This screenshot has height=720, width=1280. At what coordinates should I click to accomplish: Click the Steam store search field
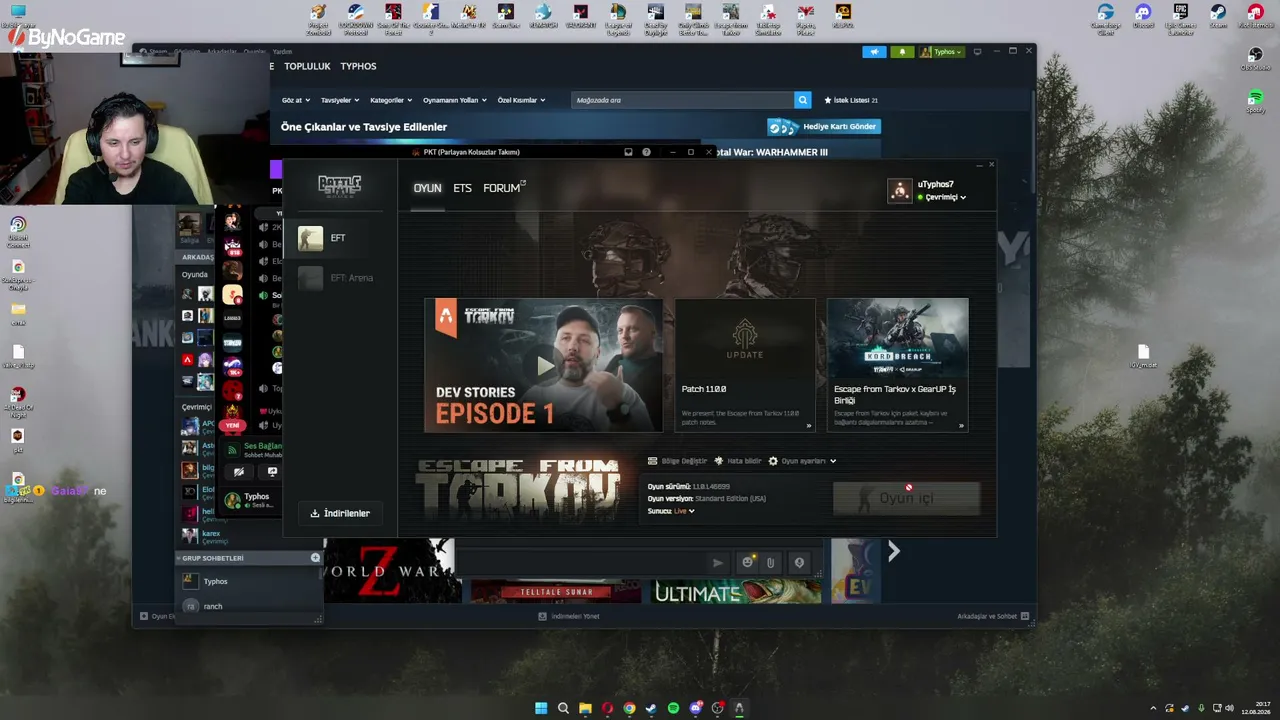coord(683,100)
